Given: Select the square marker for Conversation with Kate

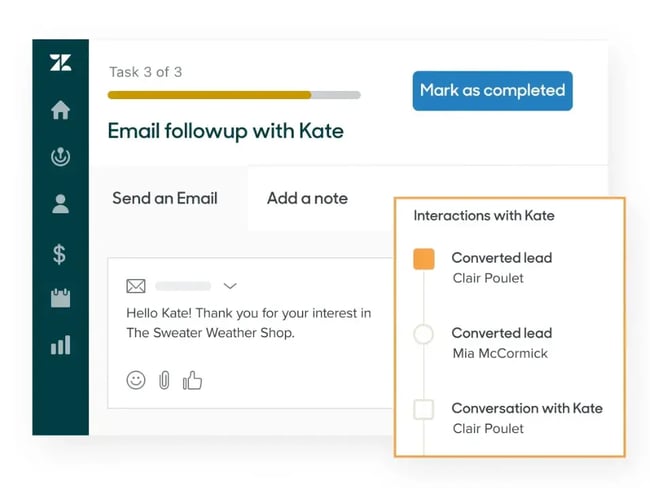Looking at the screenshot, I should coord(424,409).
